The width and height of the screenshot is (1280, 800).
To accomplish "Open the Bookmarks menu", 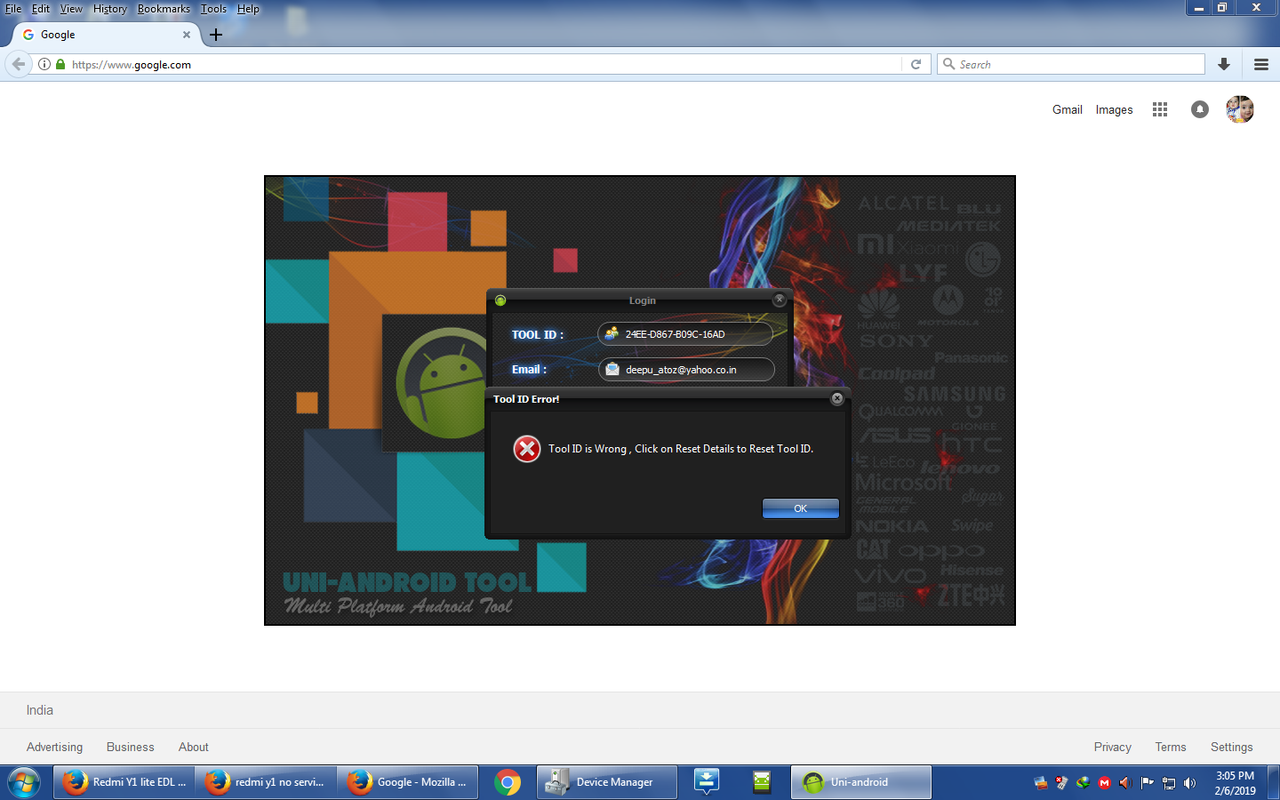I will pos(164,9).
